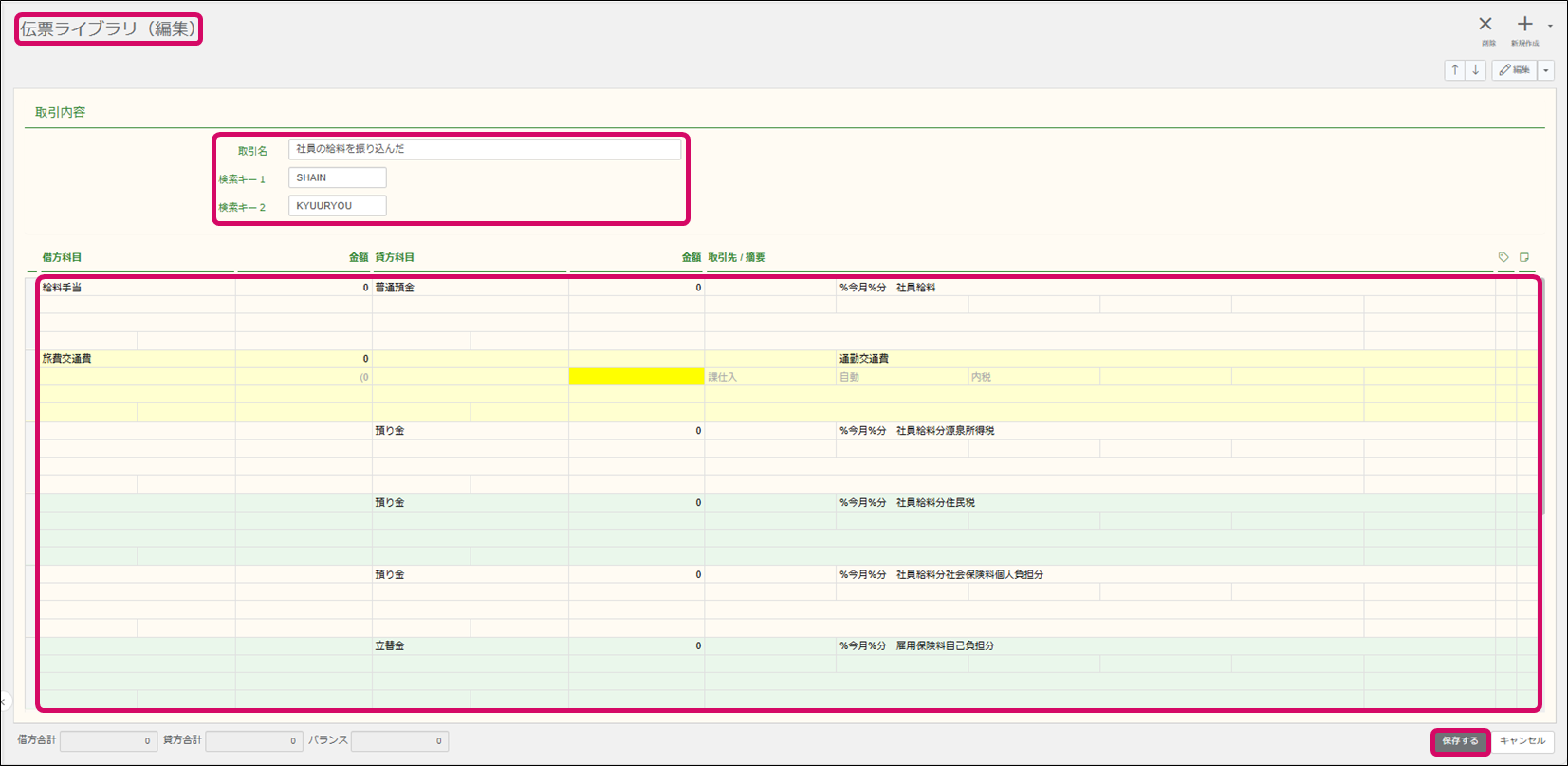This screenshot has height=766, width=1568.
Task: Click the bright yellow highlighted amount cell
Action: (636, 377)
